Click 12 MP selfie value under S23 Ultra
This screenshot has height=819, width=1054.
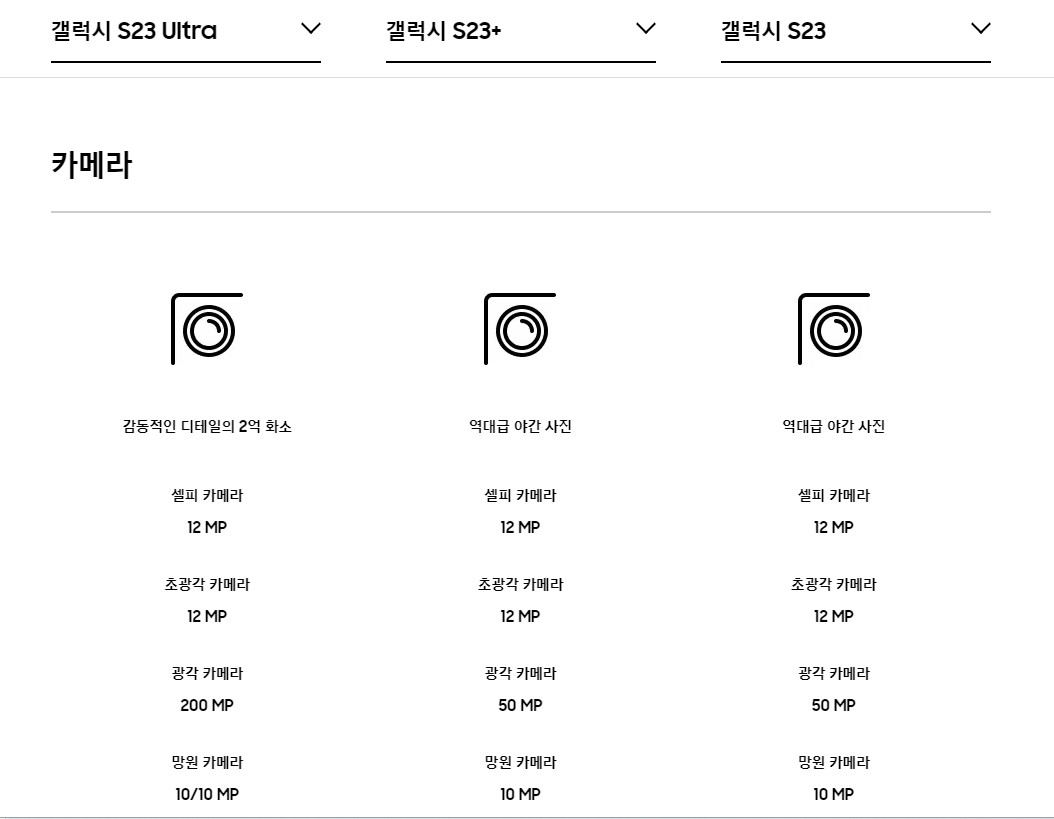(x=207, y=527)
